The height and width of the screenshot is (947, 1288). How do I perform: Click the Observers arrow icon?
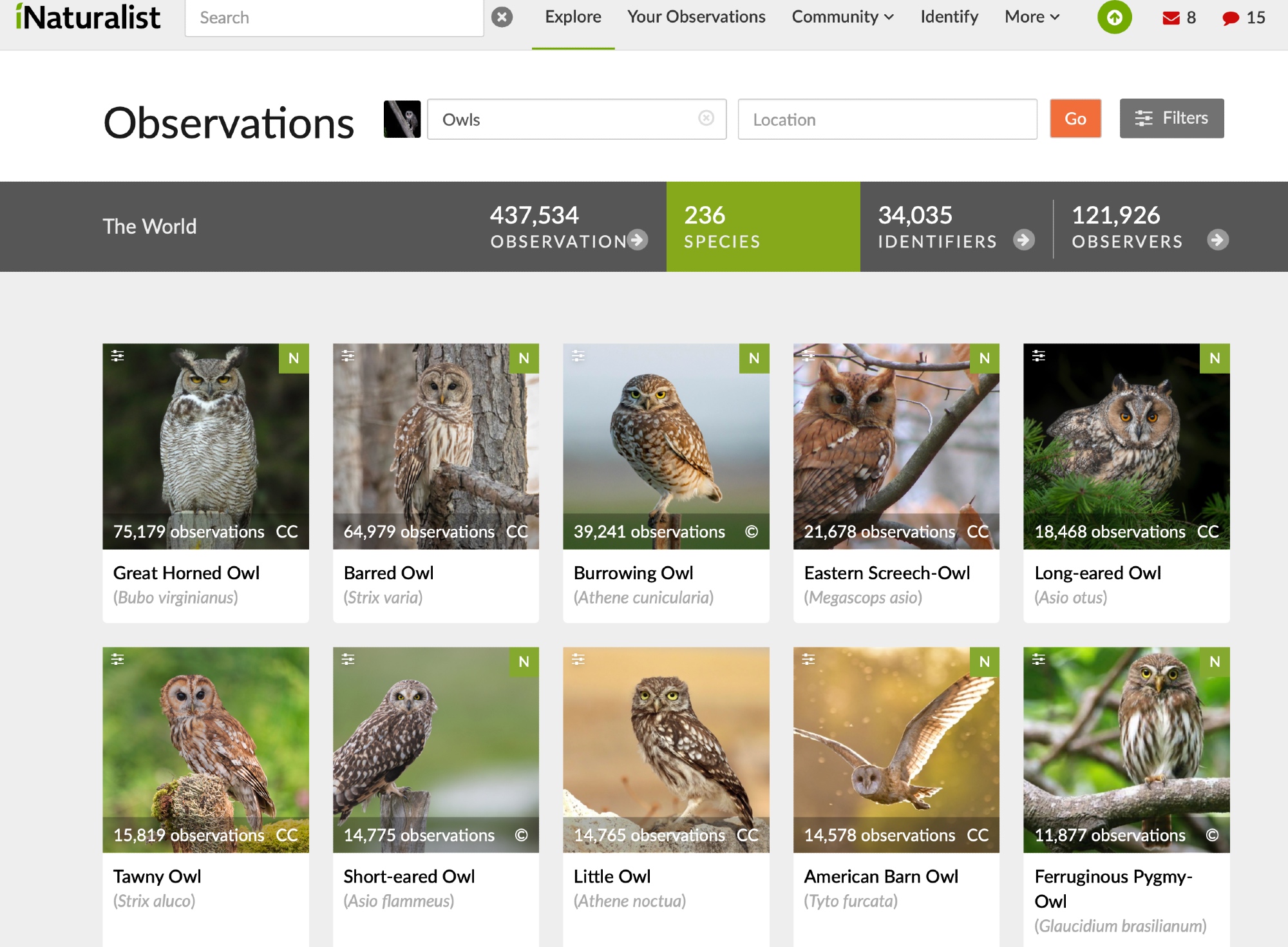point(1217,240)
